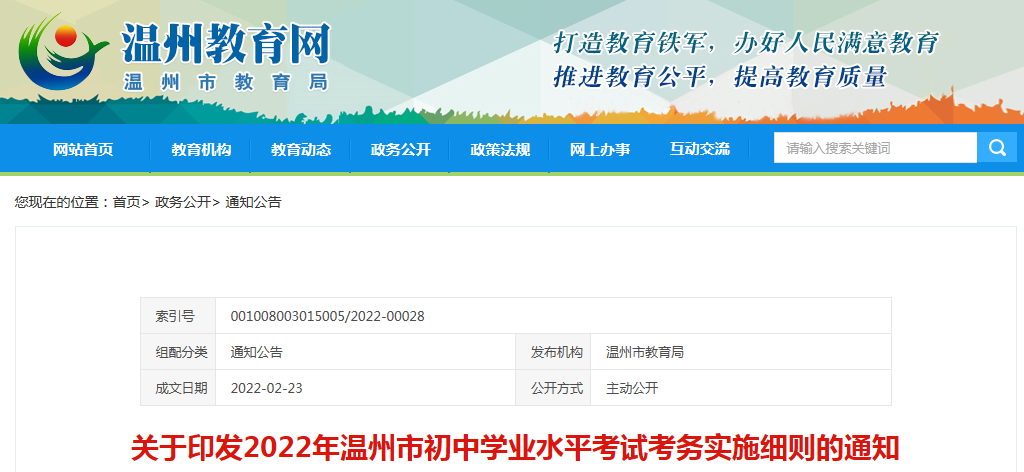
Task: Select 政务公开 in the navigation bar
Action: (400, 150)
